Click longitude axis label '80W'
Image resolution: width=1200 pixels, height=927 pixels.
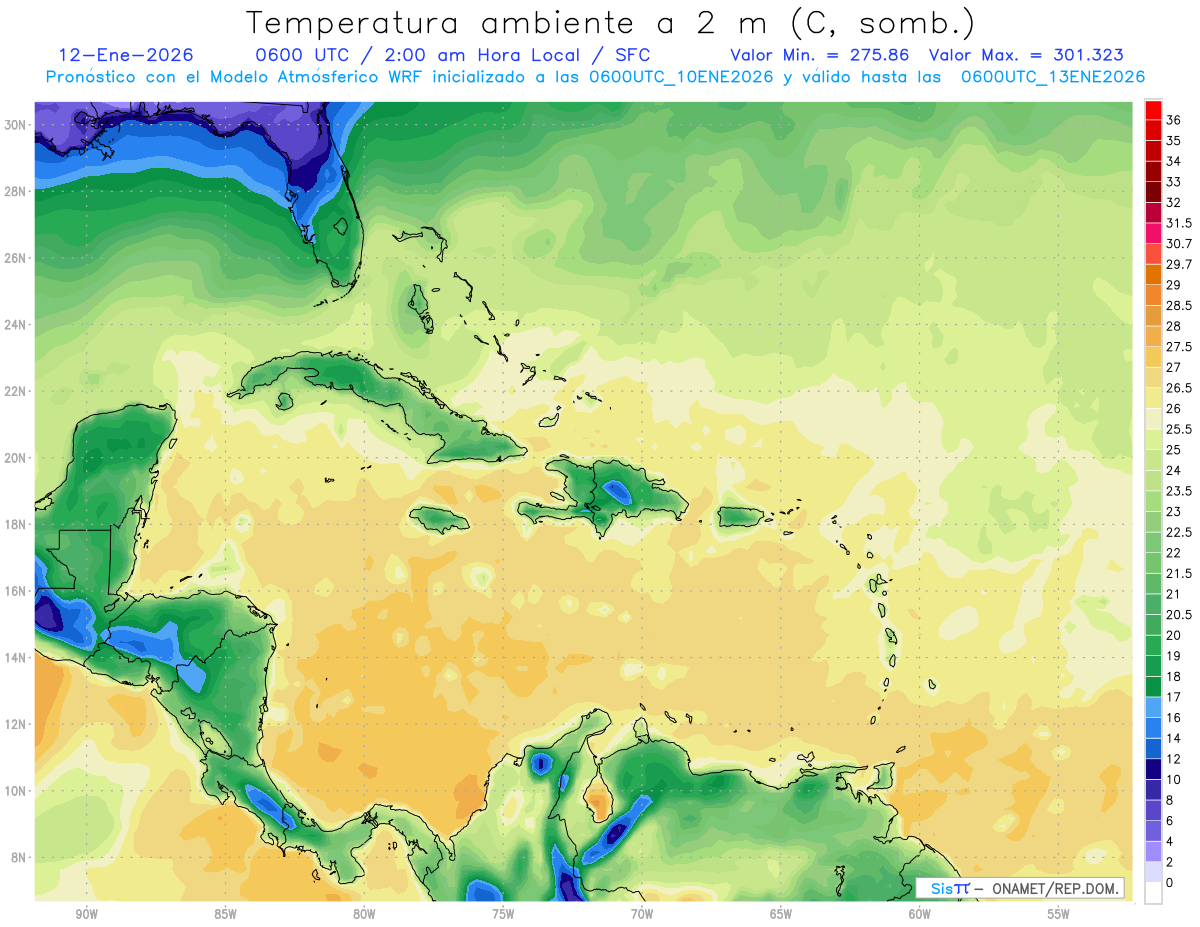(x=364, y=914)
